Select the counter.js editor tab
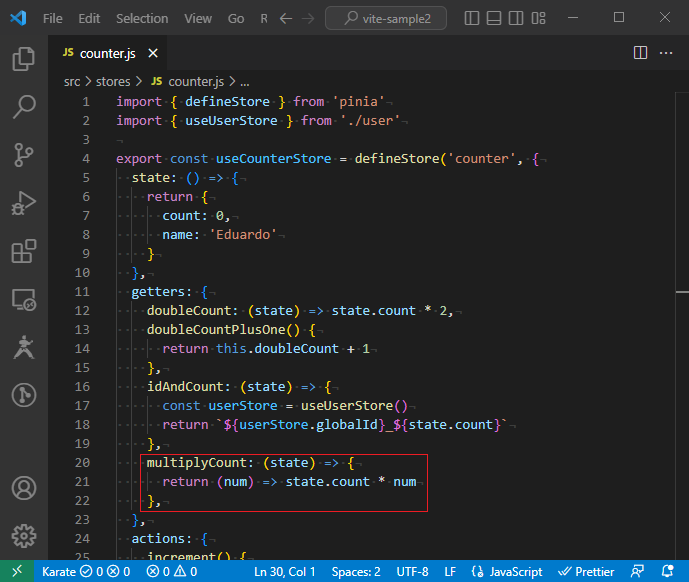689x582 pixels. point(108,53)
